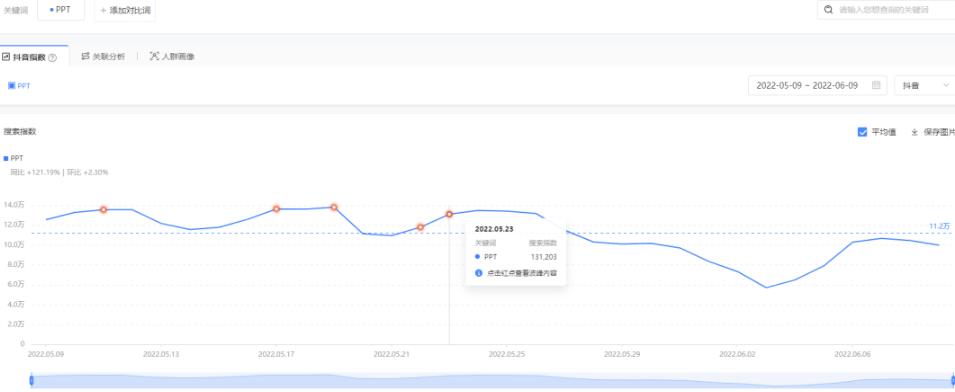Screen dimensions: 955x392
Task: Click the search magnifier icon
Action: [x=828, y=10]
